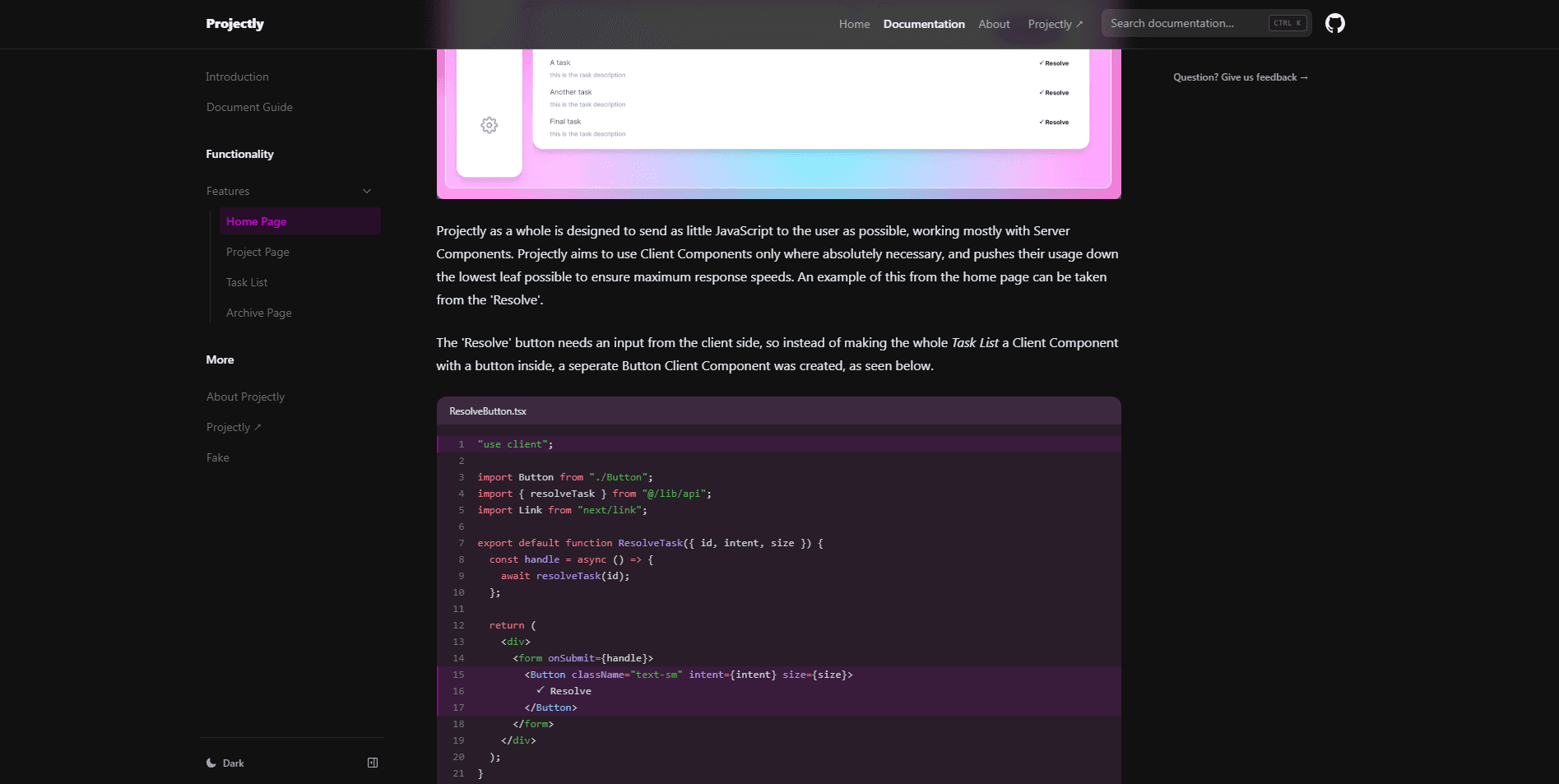The width and height of the screenshot is (1559, 784).
Task: Click the settings gear icon in preview
Action: pyautogui.click(x=490, y=125)
